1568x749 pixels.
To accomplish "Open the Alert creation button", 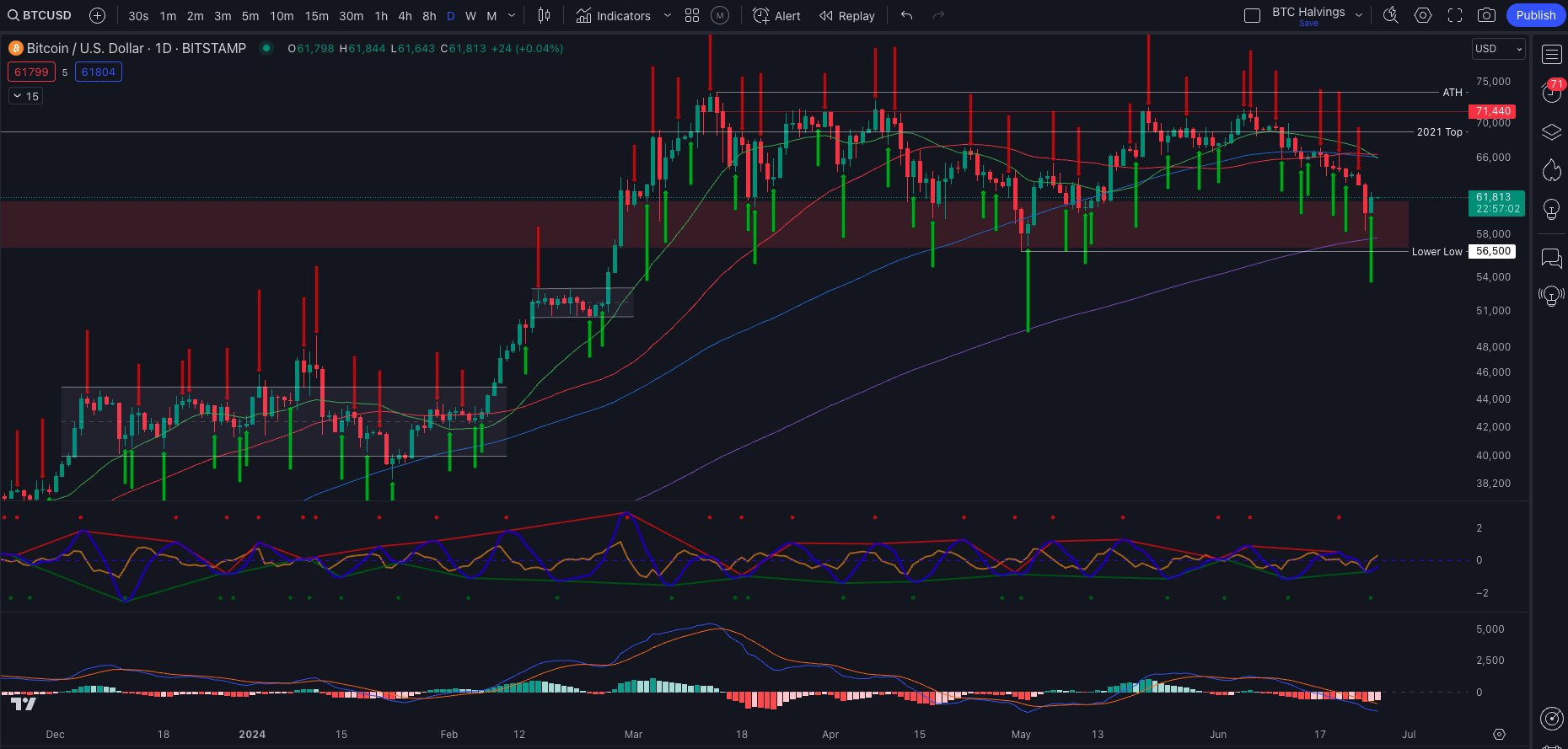I will [776, 15].
